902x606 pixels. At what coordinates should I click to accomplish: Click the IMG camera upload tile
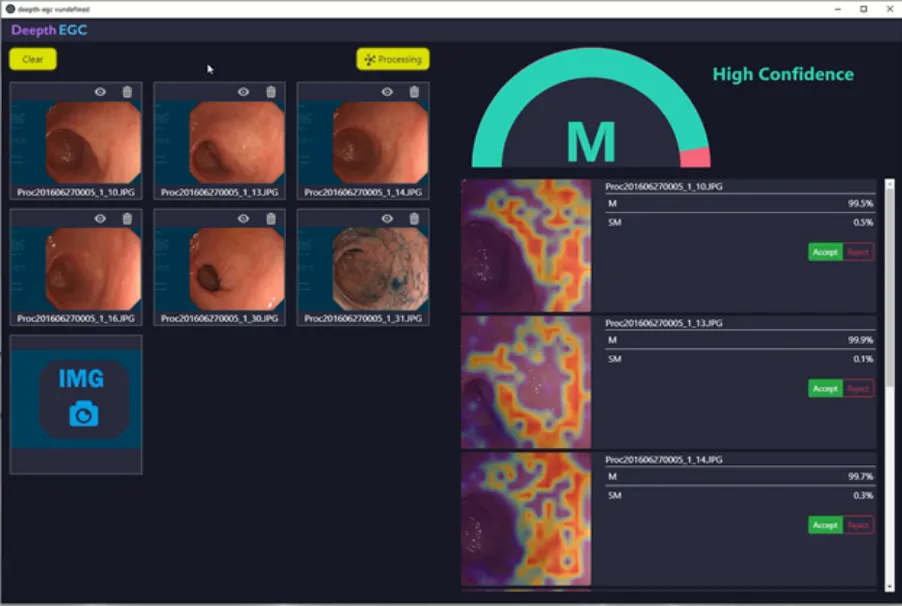(x=76, y=403)
